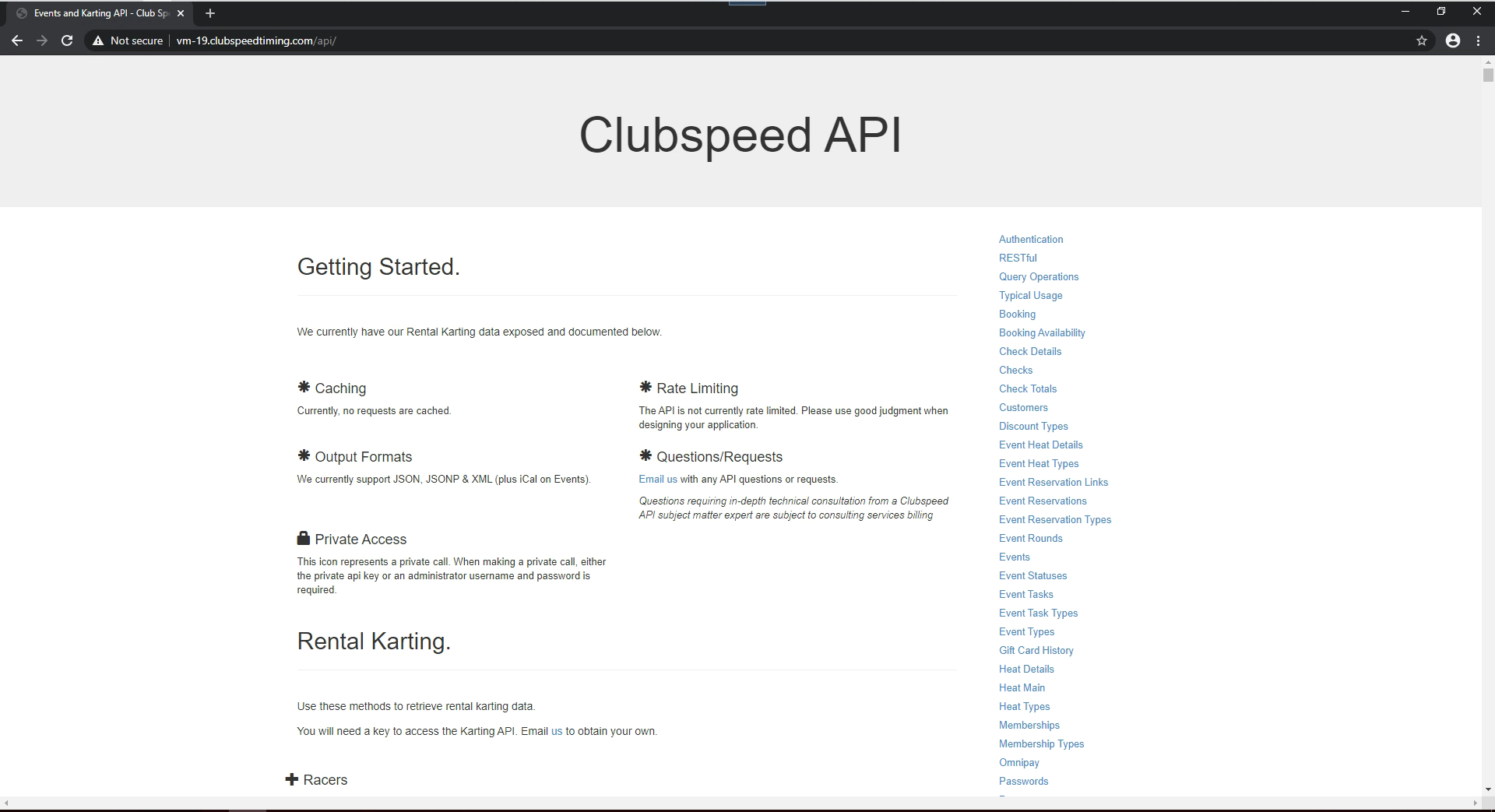
Task: Open the Checks sidebar link
Action: click(x=1015, y=371)
